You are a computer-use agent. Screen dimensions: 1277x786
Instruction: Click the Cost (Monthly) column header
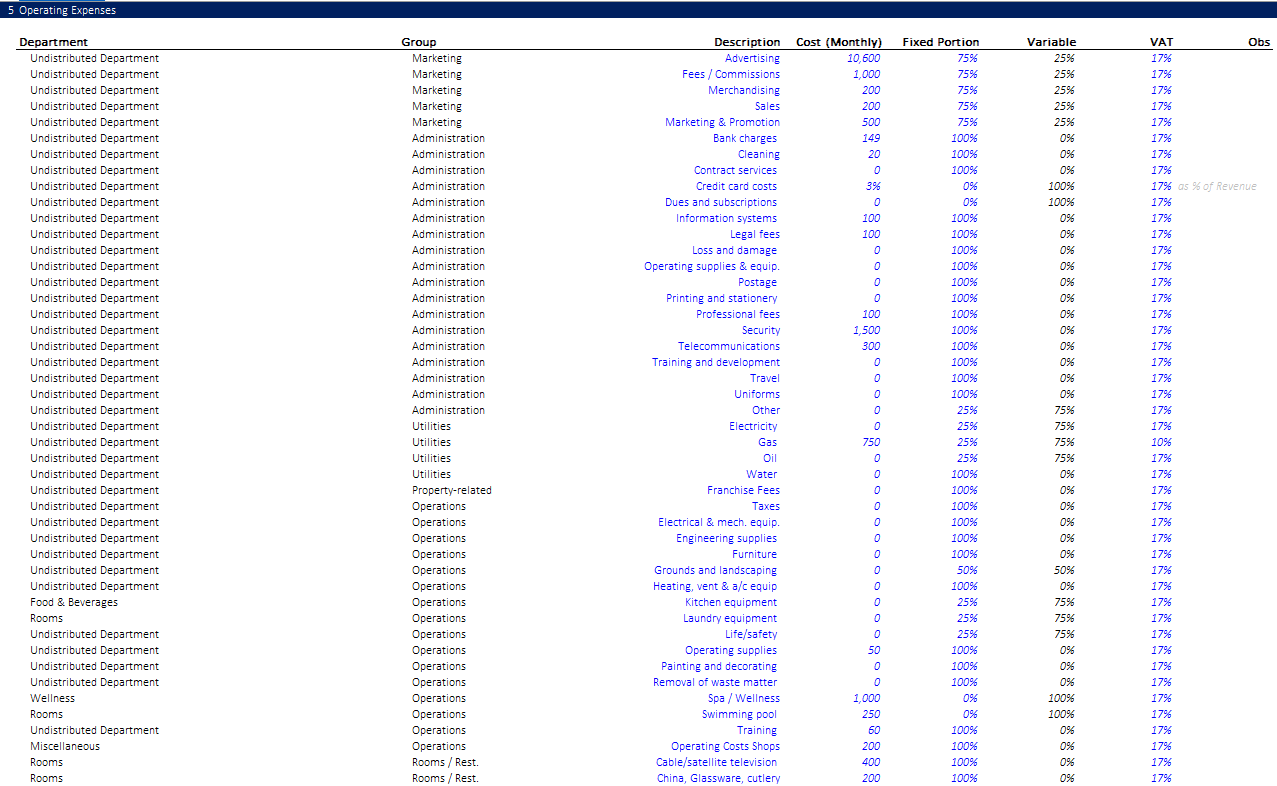[x=838, y=42]
